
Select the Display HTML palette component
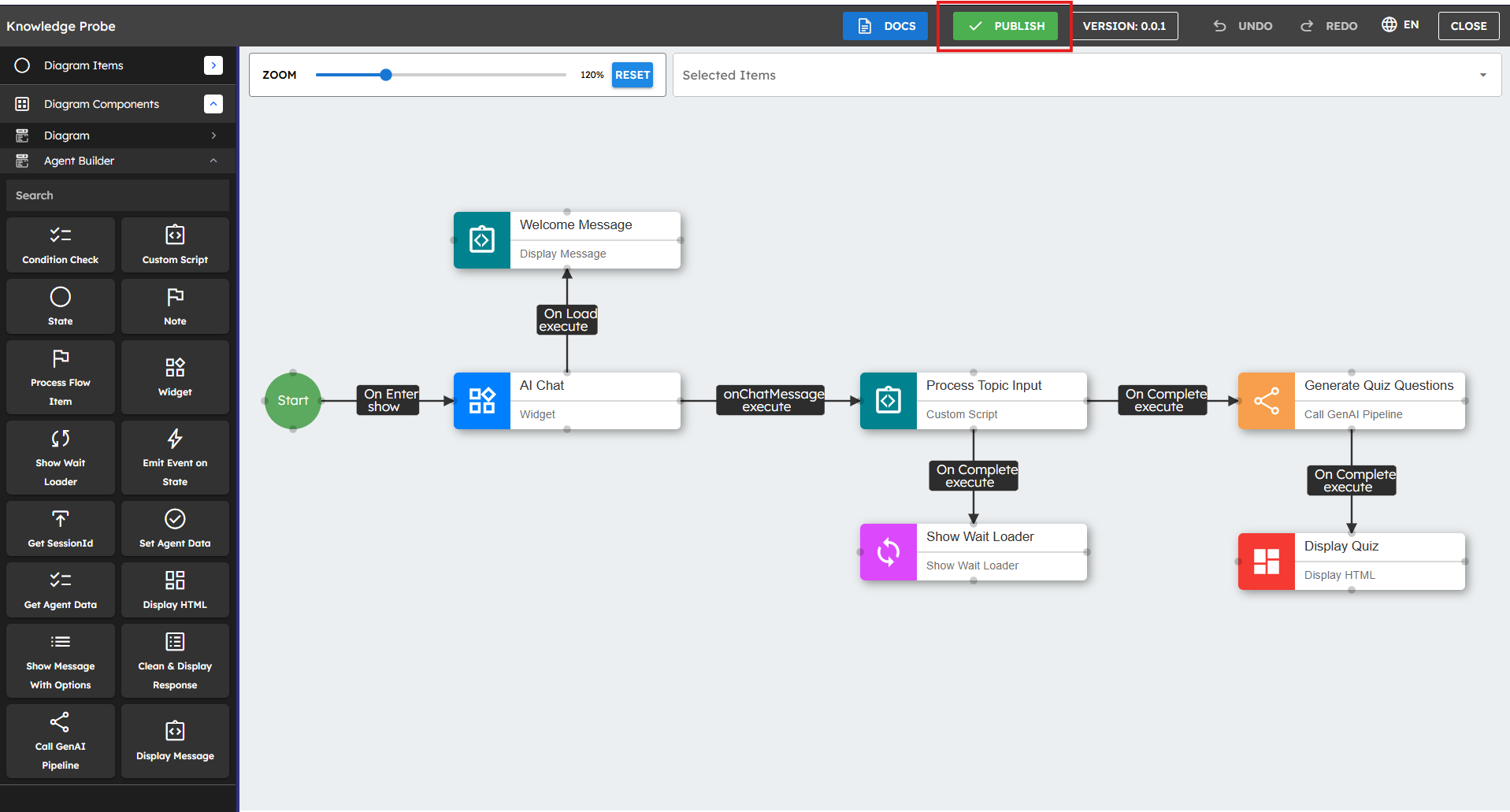coord(175,590)
